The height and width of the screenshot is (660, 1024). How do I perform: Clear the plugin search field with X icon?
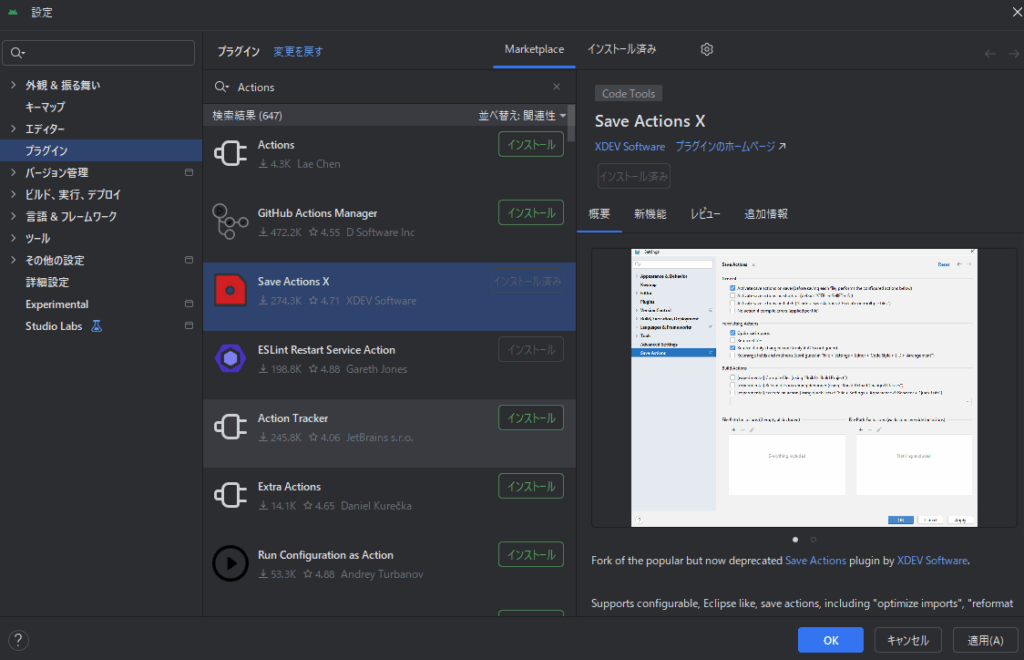click(x=557, y=87)
